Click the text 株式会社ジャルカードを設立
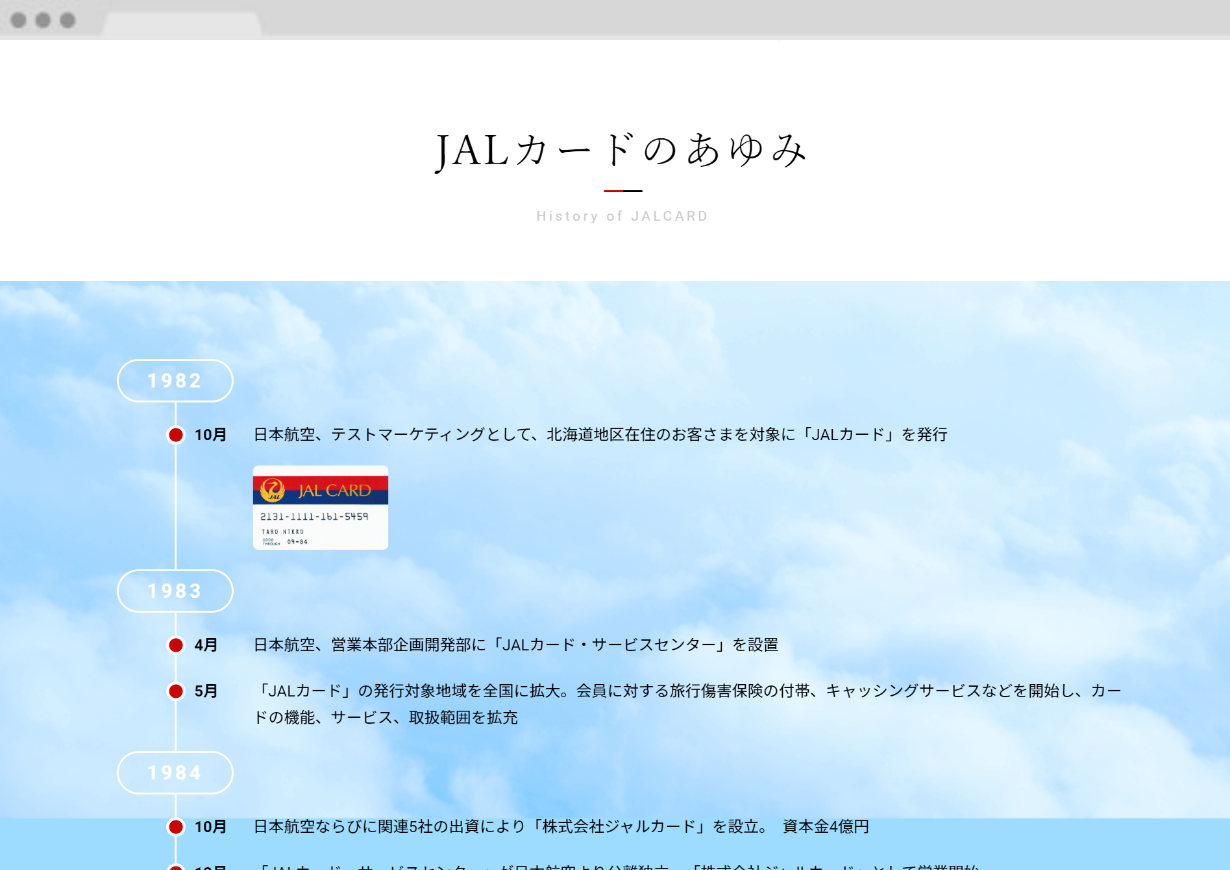Image resolution: width=1230 pixels, height=870 pixels. tap(561, 827)
